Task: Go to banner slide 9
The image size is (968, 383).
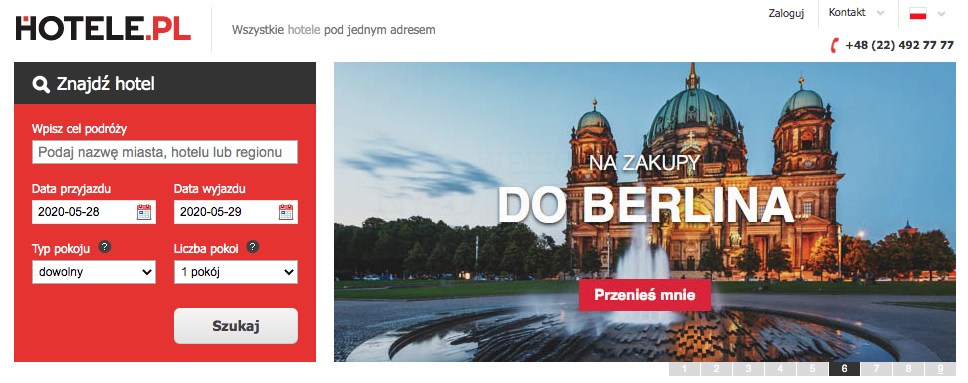Action: 940,369
